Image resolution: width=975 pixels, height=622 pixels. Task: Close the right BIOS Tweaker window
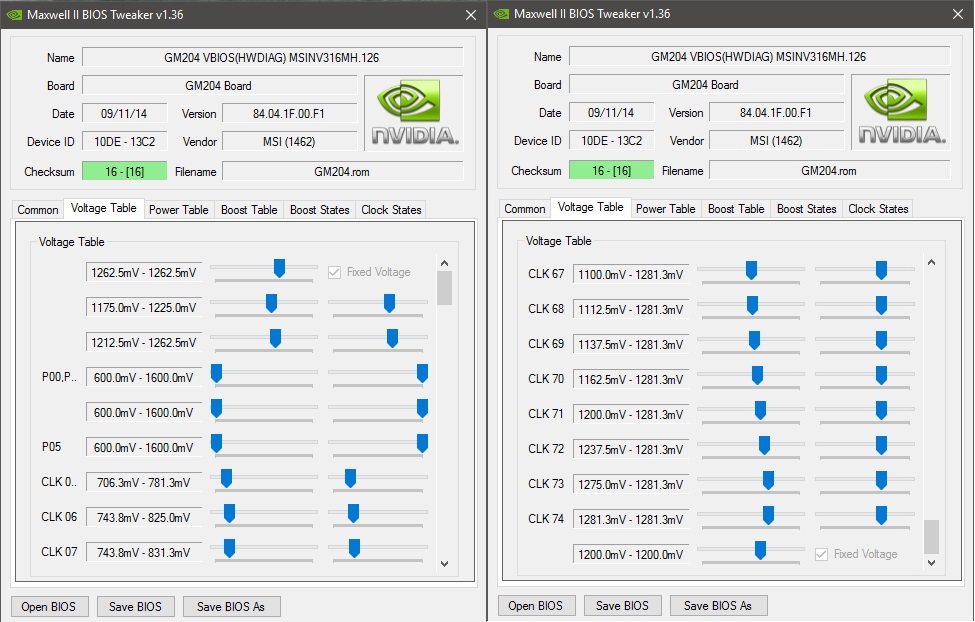pos(958,14)
